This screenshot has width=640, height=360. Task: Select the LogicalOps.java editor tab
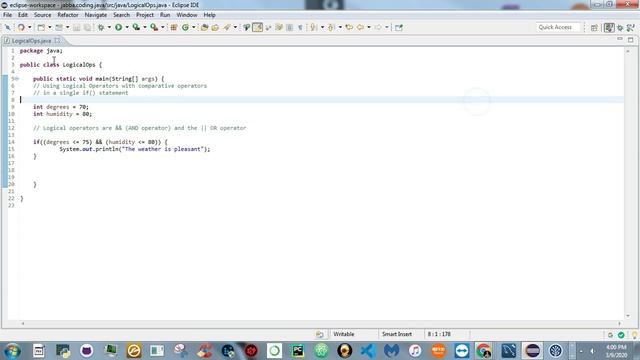point(31,41)
